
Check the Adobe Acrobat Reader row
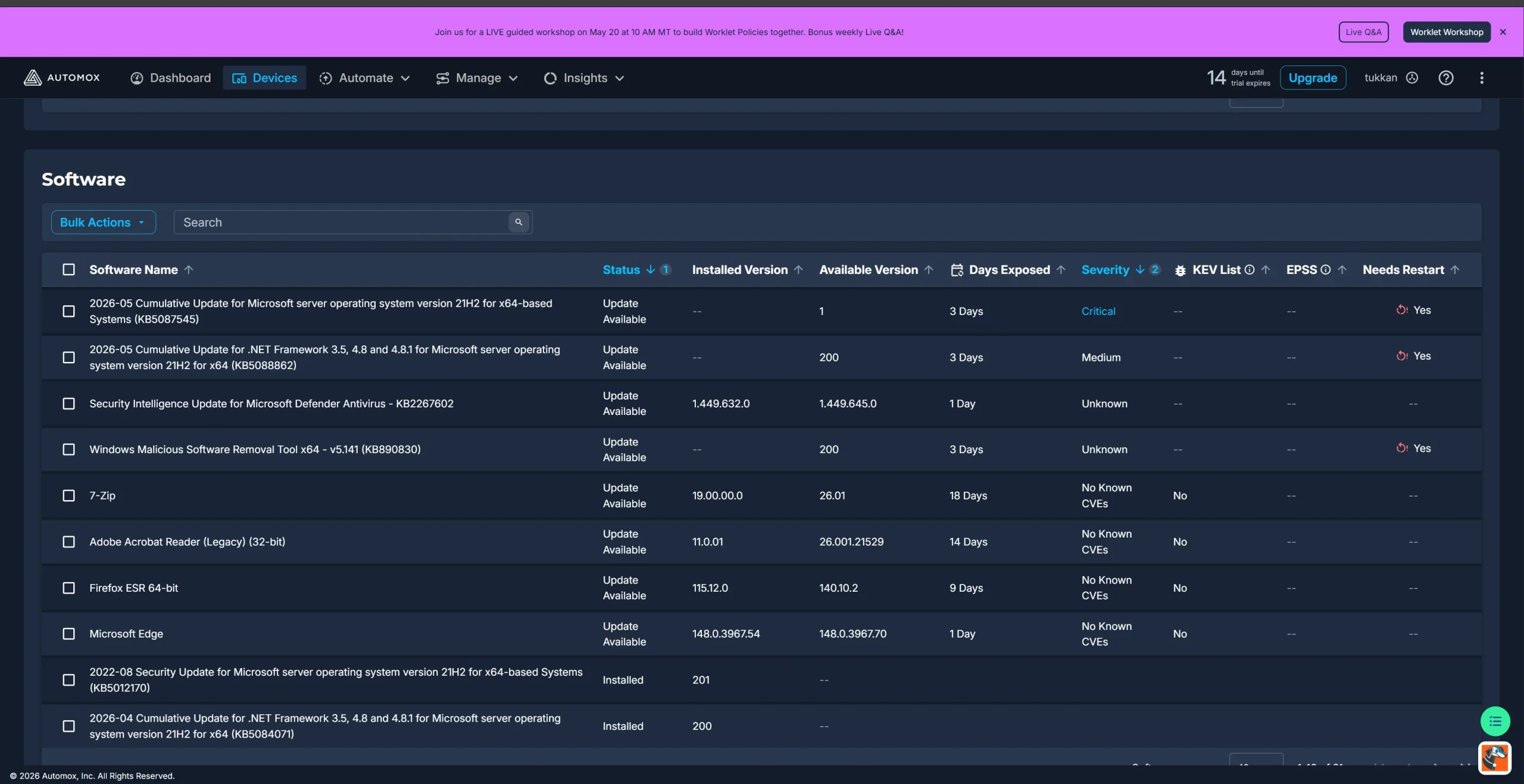69,542
